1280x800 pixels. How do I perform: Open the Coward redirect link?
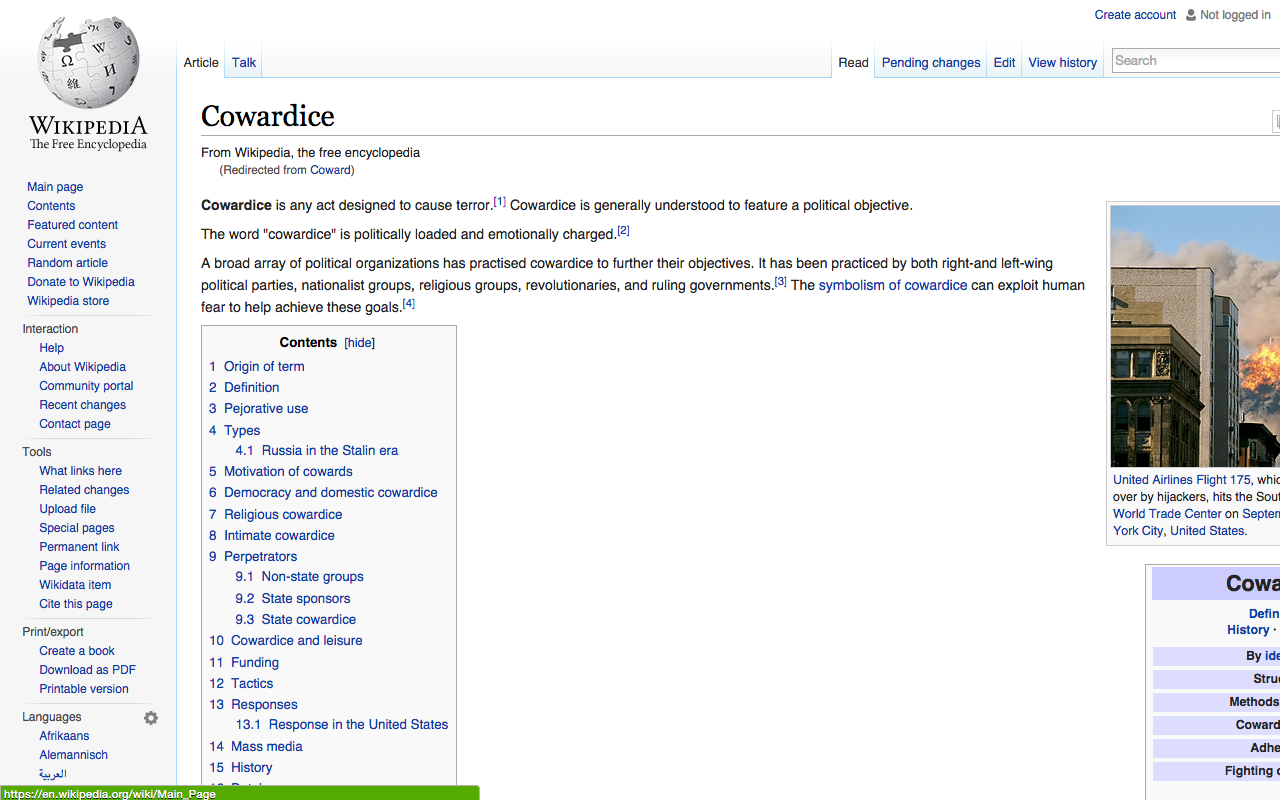330,170
